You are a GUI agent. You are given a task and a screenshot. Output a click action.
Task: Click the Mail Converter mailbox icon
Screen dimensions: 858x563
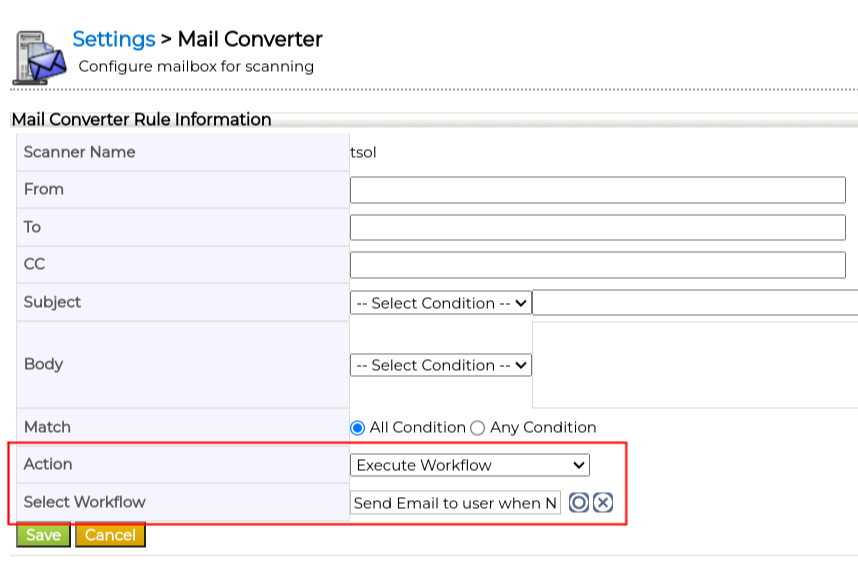point(39,58)
